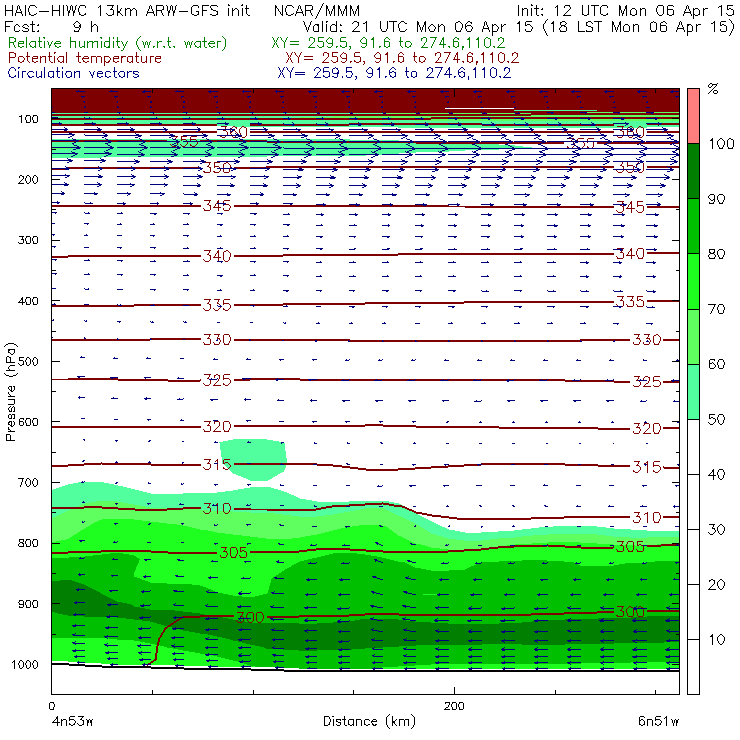The image size is (740, 740).
Task: Select the "Fcst: 9 h" forecast label
Action: [51, 26]
